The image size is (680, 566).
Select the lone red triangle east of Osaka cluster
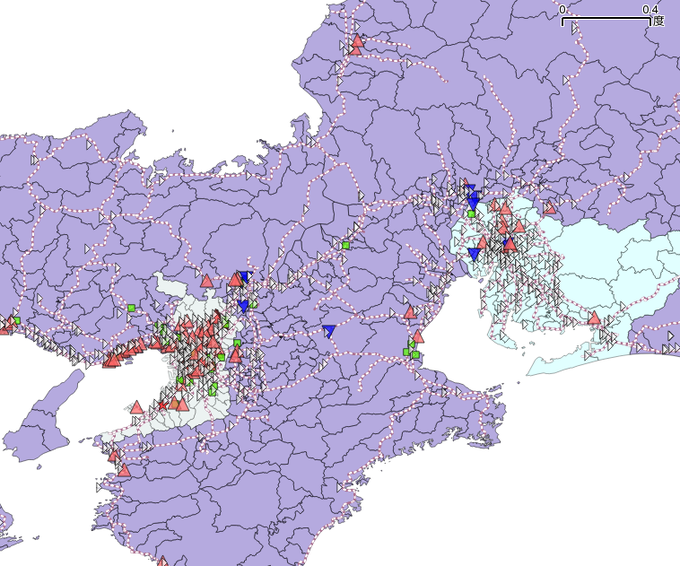235,356
